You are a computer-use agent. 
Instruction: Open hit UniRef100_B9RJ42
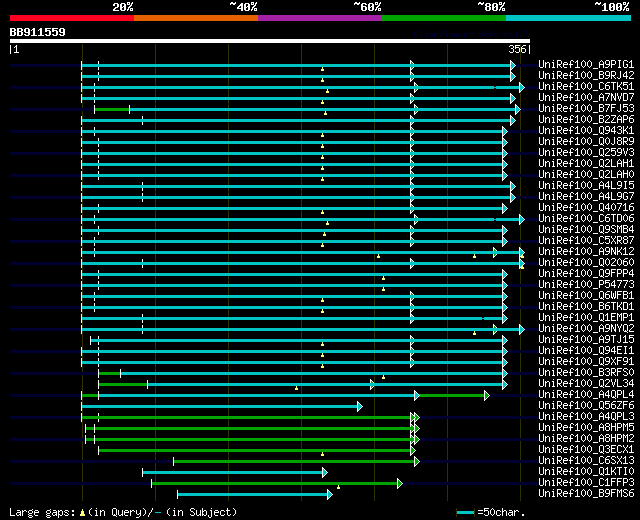586,76
